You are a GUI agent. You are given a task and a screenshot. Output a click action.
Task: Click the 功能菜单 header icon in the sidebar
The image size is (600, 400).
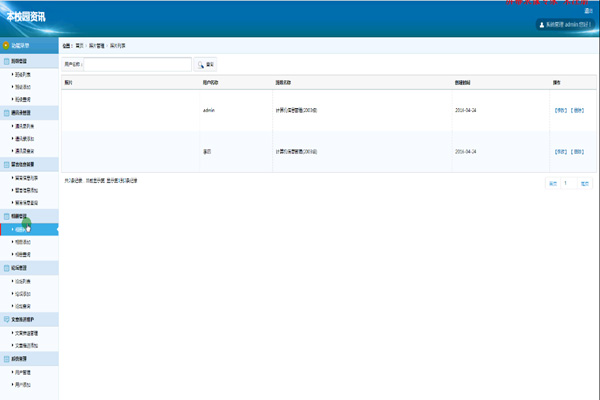(6, 46)
